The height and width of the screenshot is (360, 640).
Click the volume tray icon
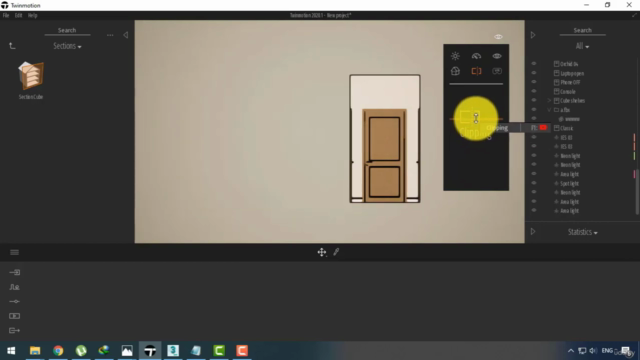(593, 351)
